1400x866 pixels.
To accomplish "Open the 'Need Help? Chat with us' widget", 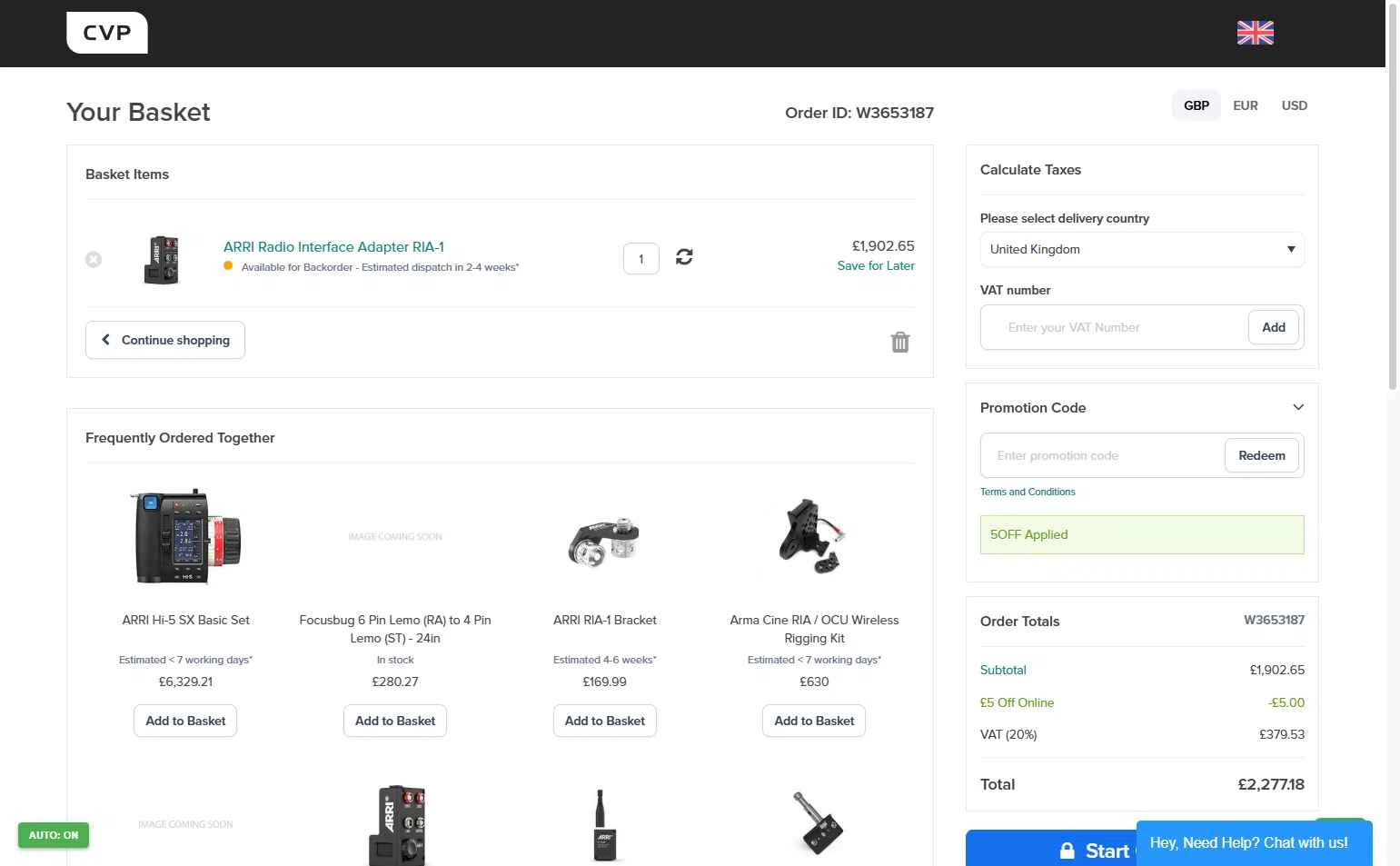I will click(x=1254, y=842).
